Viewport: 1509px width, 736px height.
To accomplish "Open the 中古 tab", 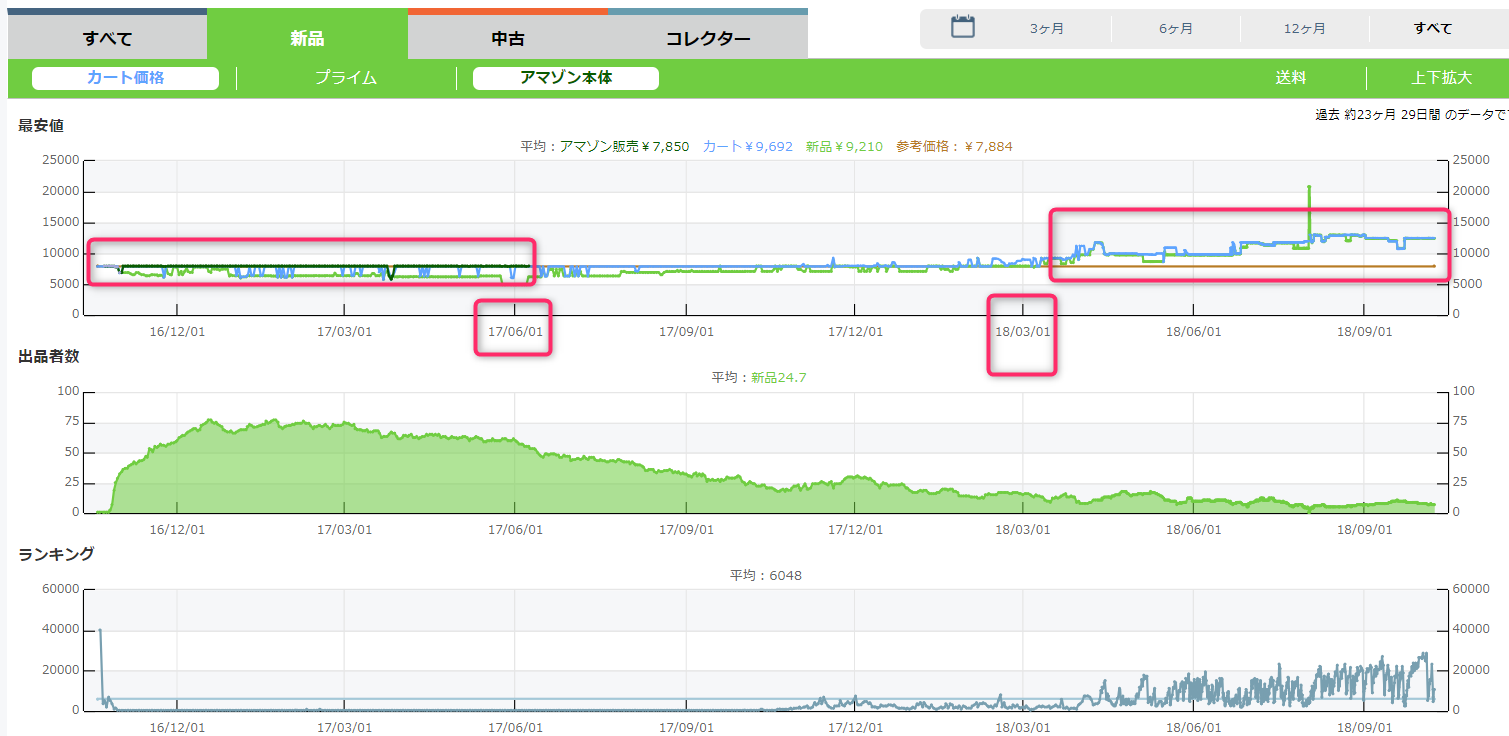I will coord(507,39).
